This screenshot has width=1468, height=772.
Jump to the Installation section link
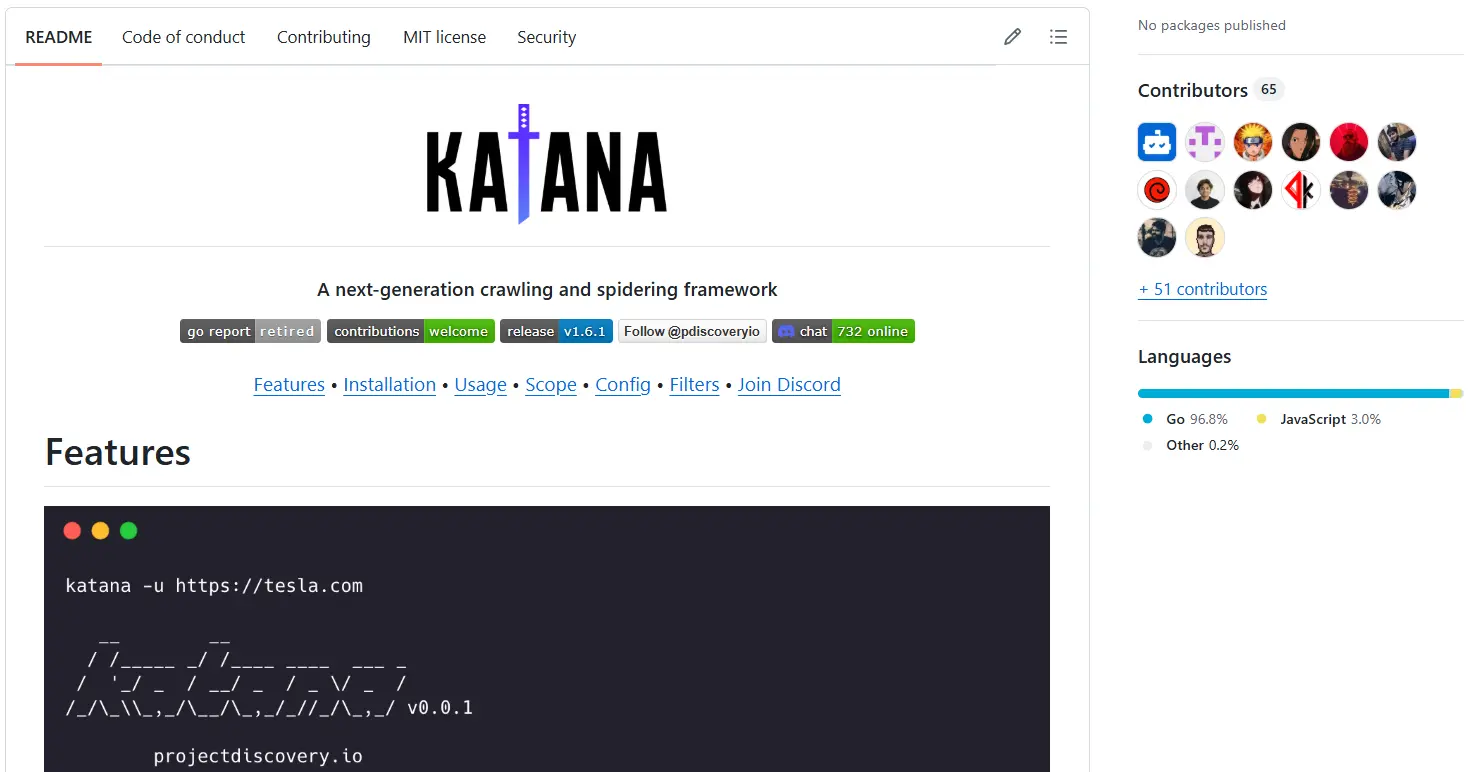coord(390,385)
